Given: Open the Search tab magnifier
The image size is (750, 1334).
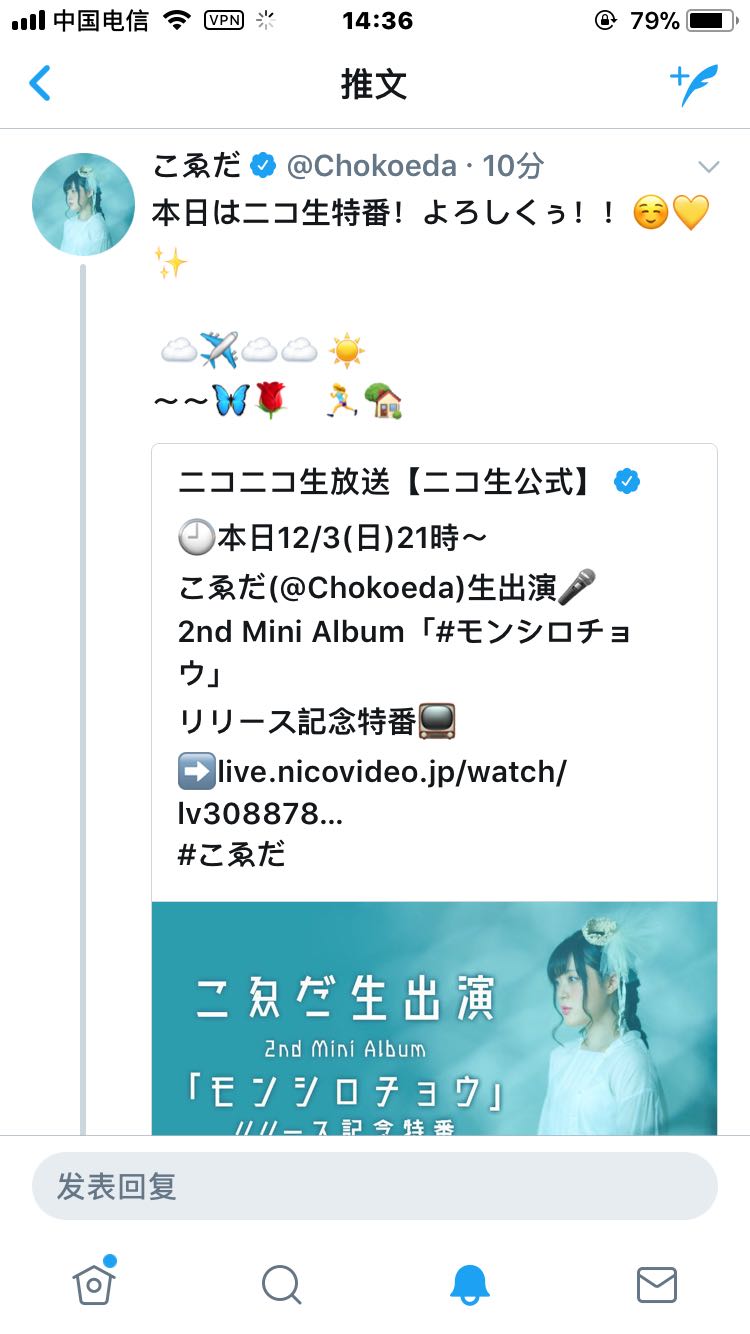Looking at the screenshot, I should click(x=281, y=1284).
